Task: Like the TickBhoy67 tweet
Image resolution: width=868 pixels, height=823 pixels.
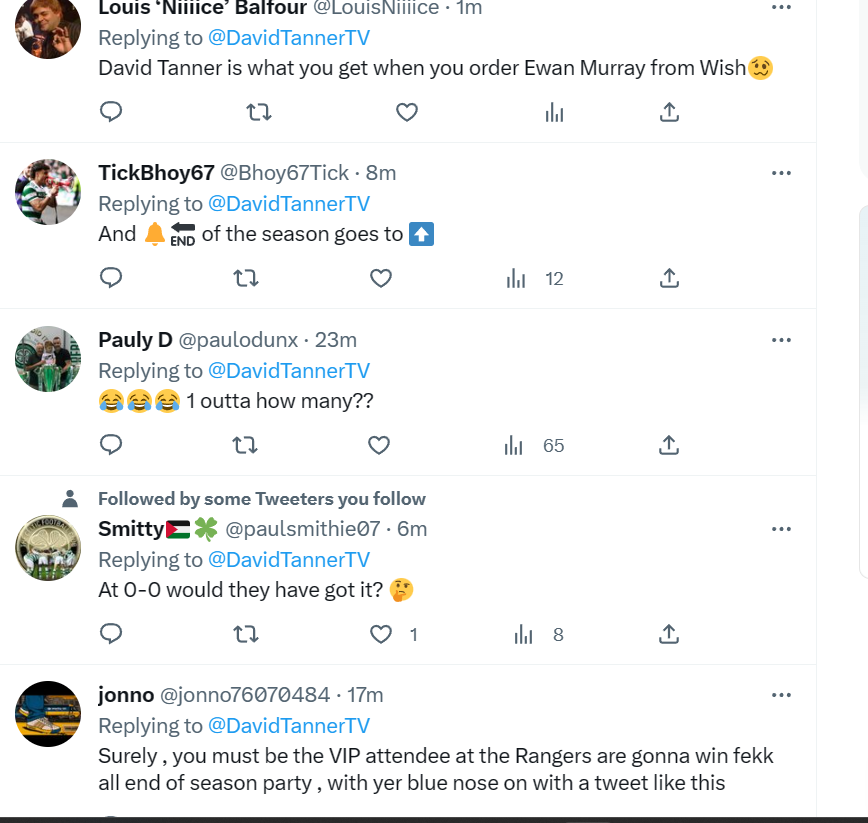Action: (381, 278)
